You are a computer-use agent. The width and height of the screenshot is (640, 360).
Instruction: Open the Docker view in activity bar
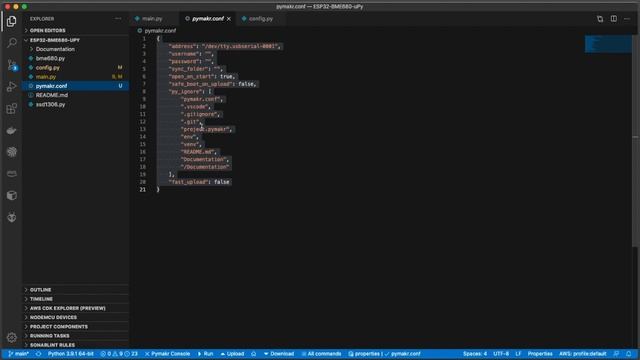(x=11, y=130)
